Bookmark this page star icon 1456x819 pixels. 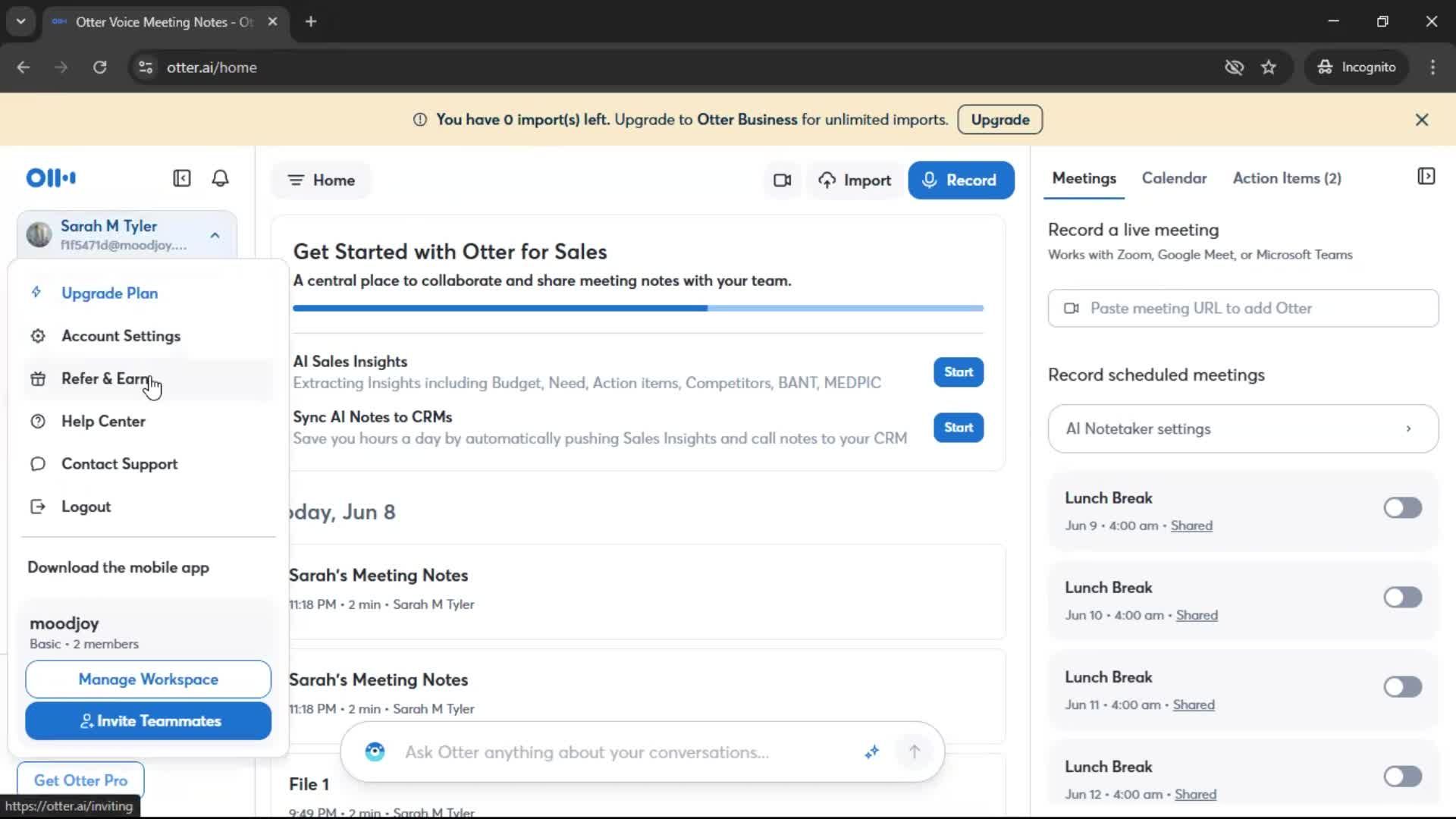pyautogui.click(x=1269, y=67)
